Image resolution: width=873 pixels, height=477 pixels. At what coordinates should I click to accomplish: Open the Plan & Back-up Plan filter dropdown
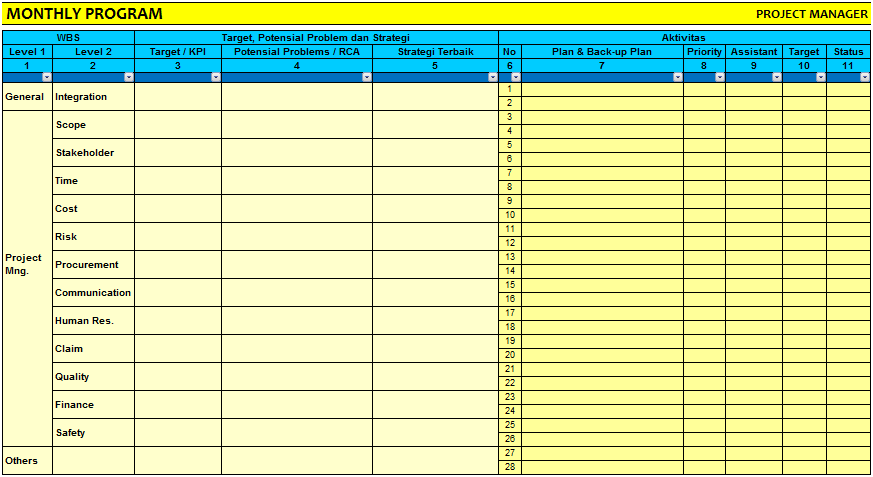coord(677,77)
